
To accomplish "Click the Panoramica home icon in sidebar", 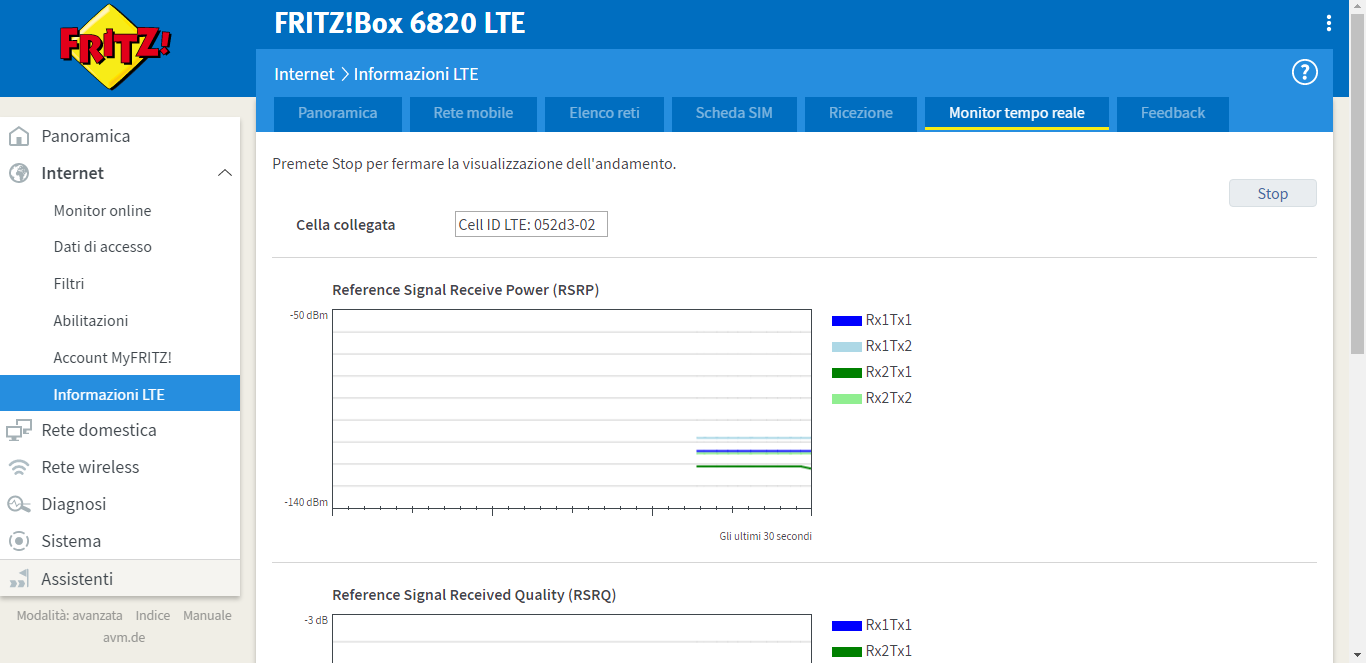I will (x=19, y=136).
